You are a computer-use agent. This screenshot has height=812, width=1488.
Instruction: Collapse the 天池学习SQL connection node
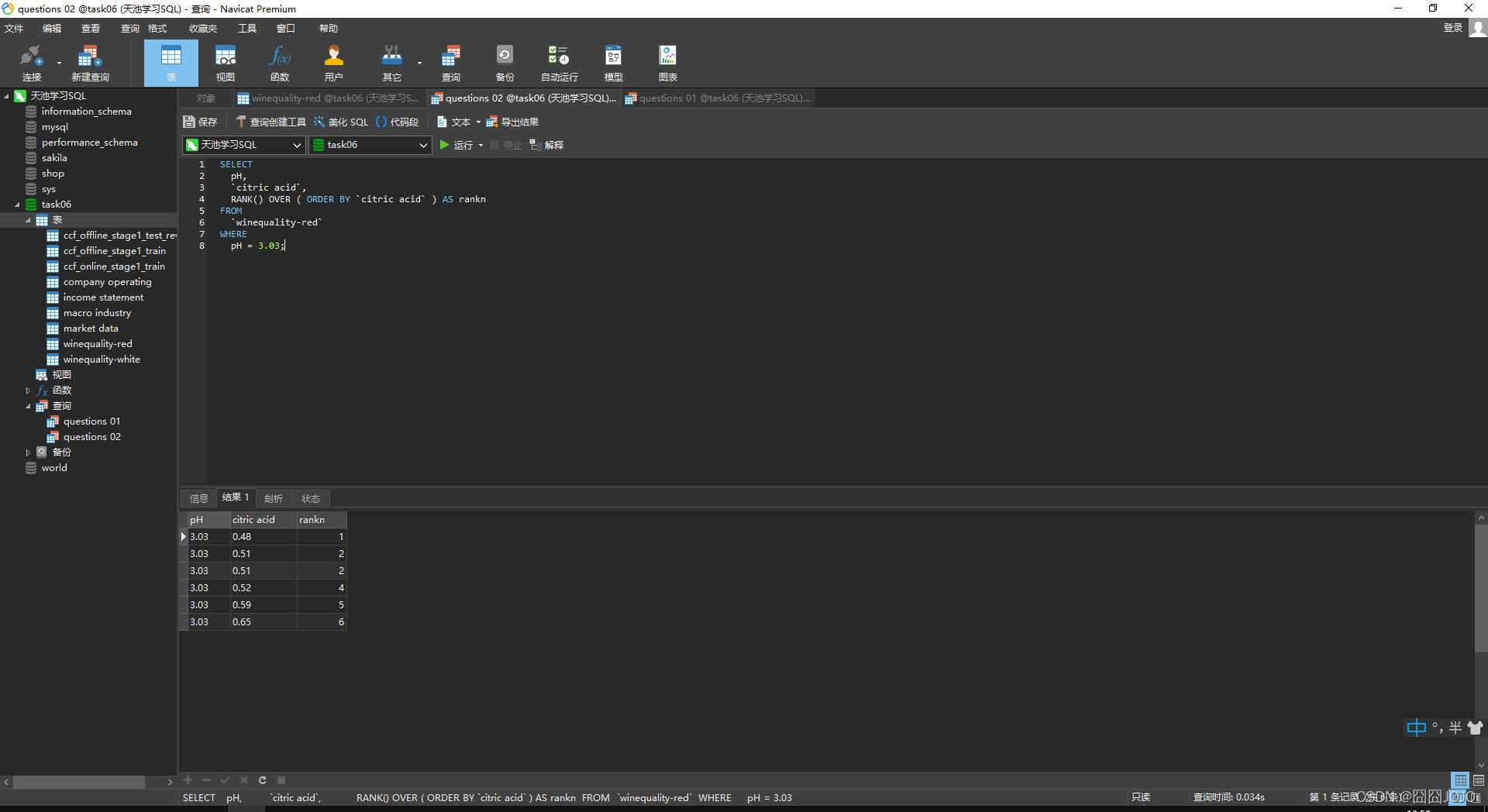7,96
